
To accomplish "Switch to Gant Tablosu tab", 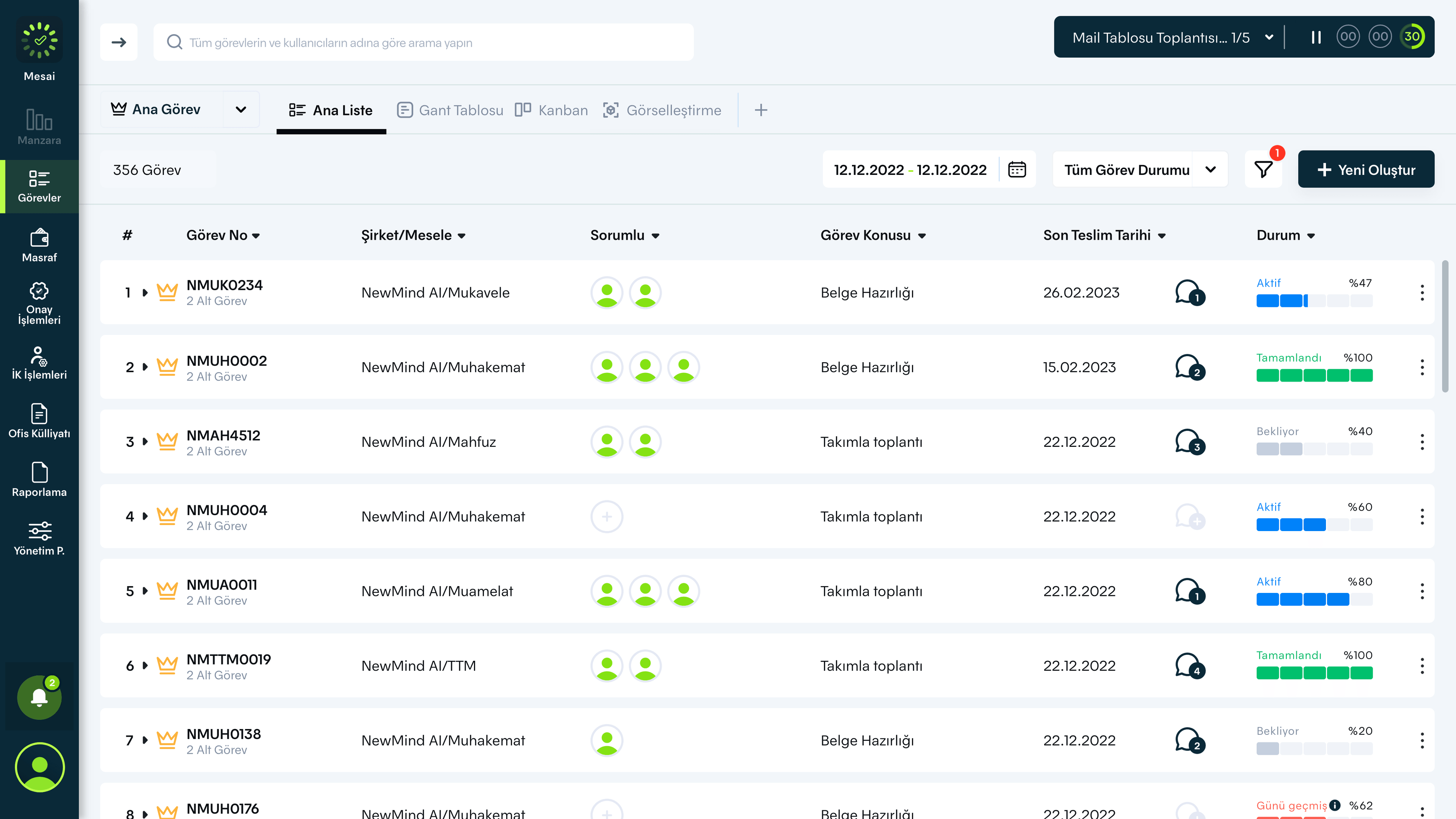I will coord(450,110).
